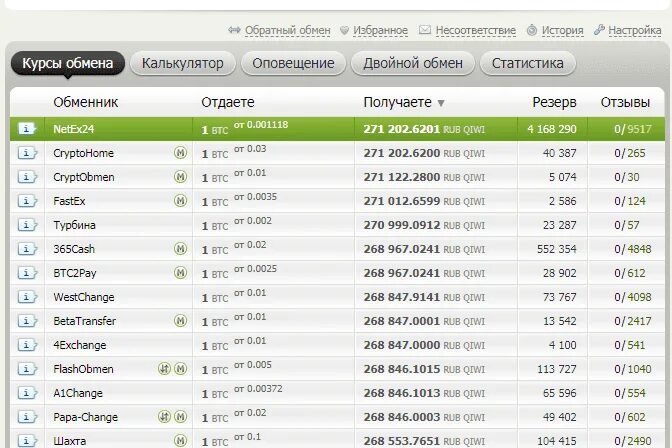Switch to the Курсы обмена tab
Viewport: 672px width, 448px height.
point(68,63)
